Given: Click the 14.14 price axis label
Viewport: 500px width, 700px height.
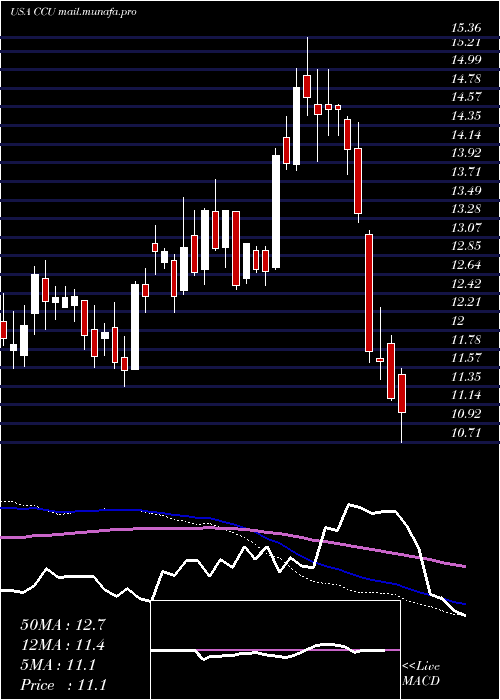Looking at the screenshot, I should (x=466, y=135).
